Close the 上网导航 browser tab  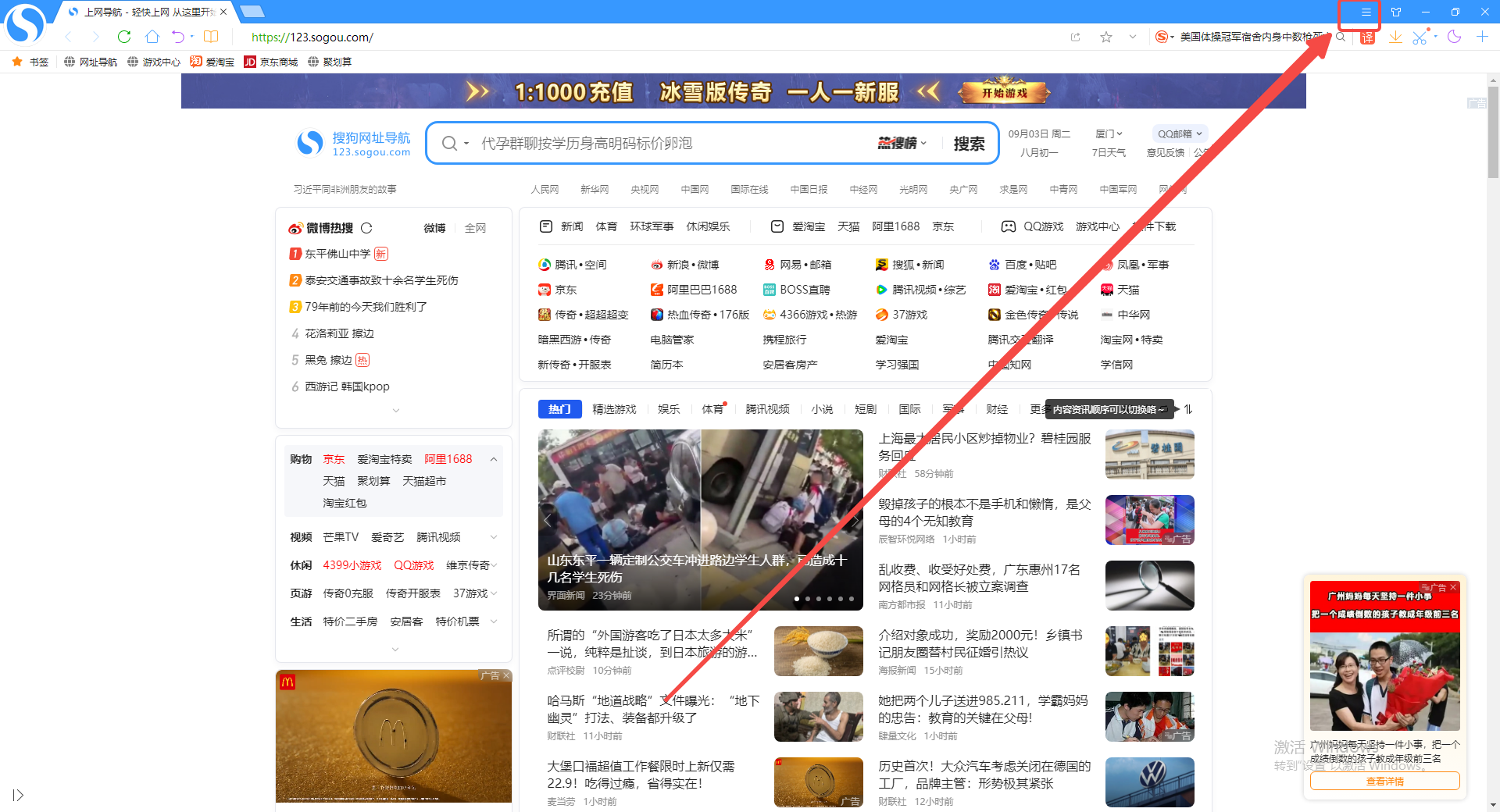[x=223, y=12]
